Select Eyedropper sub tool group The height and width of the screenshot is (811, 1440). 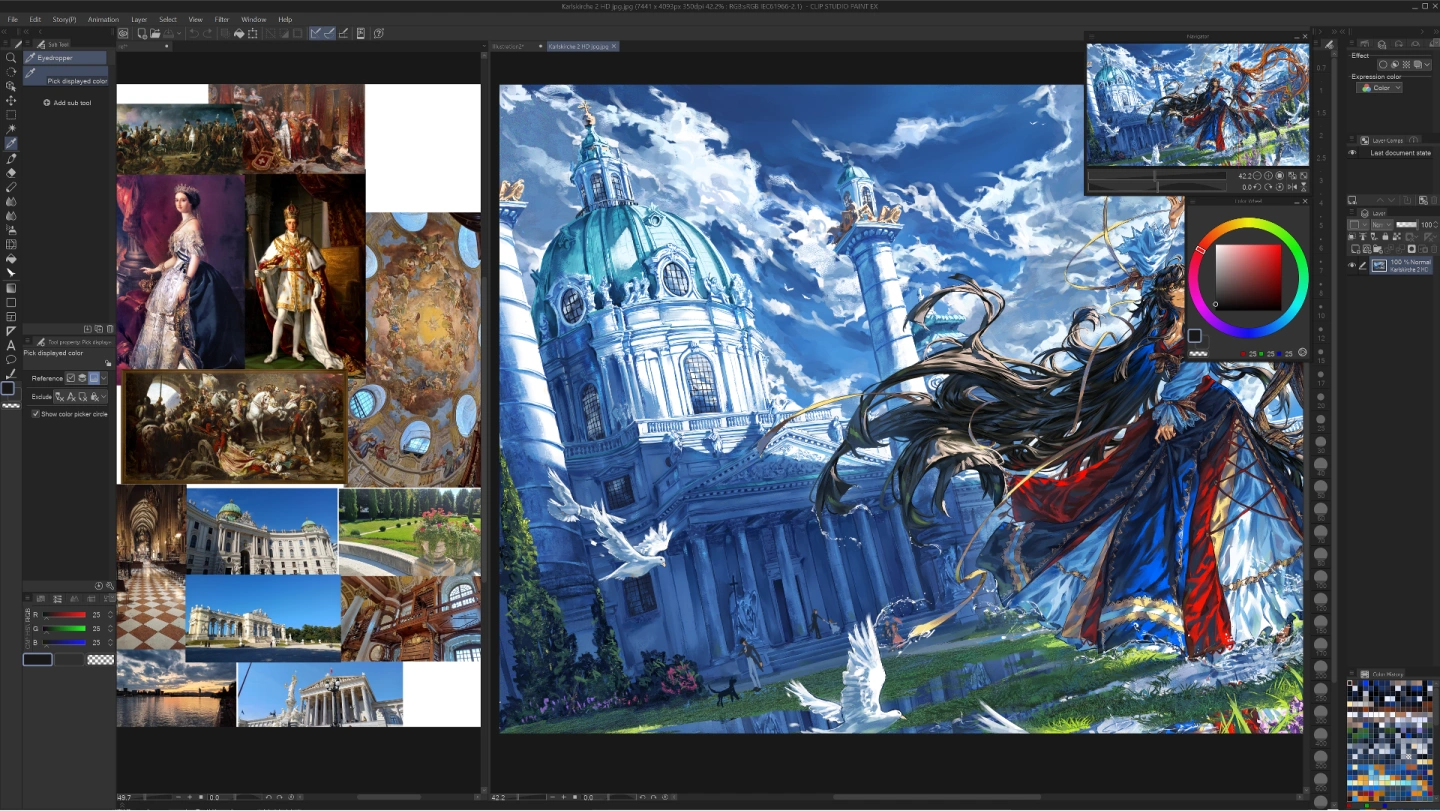(65, 58)
